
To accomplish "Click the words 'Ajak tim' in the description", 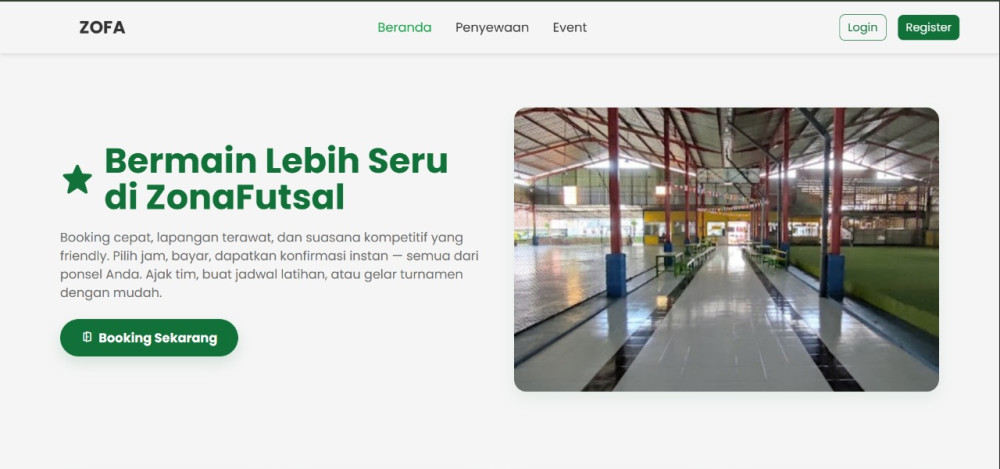I will point(170,274).
